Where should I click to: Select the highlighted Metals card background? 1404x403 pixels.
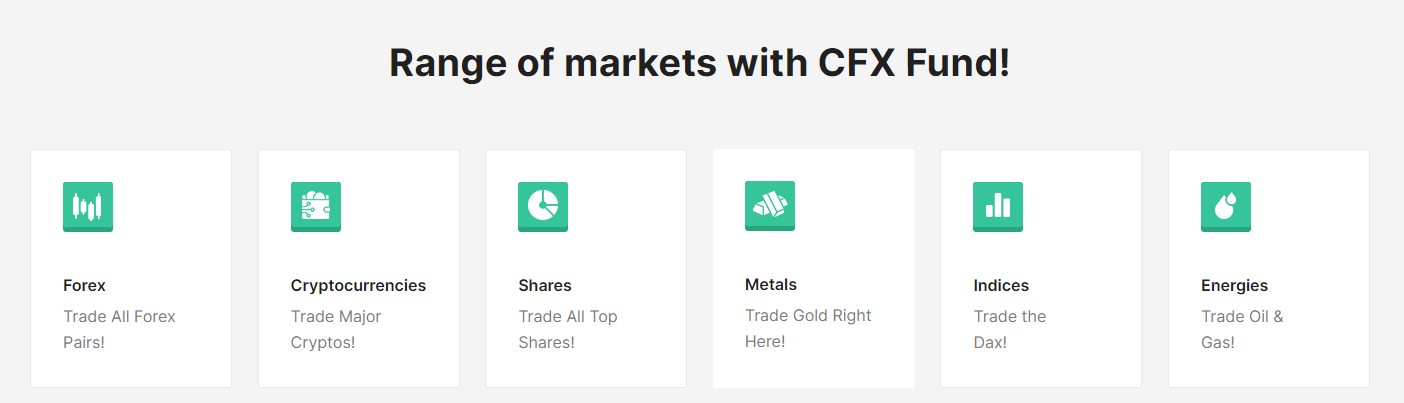pyautogui.click(x=814, y=268)
